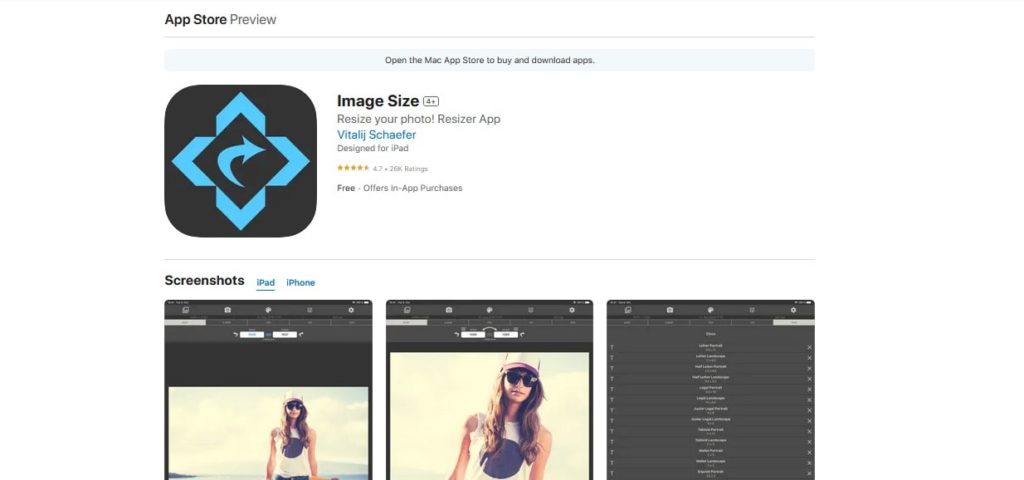
Task: Click the '4.7 • 26K Ratings' text
Action: (x=400, y=169)
